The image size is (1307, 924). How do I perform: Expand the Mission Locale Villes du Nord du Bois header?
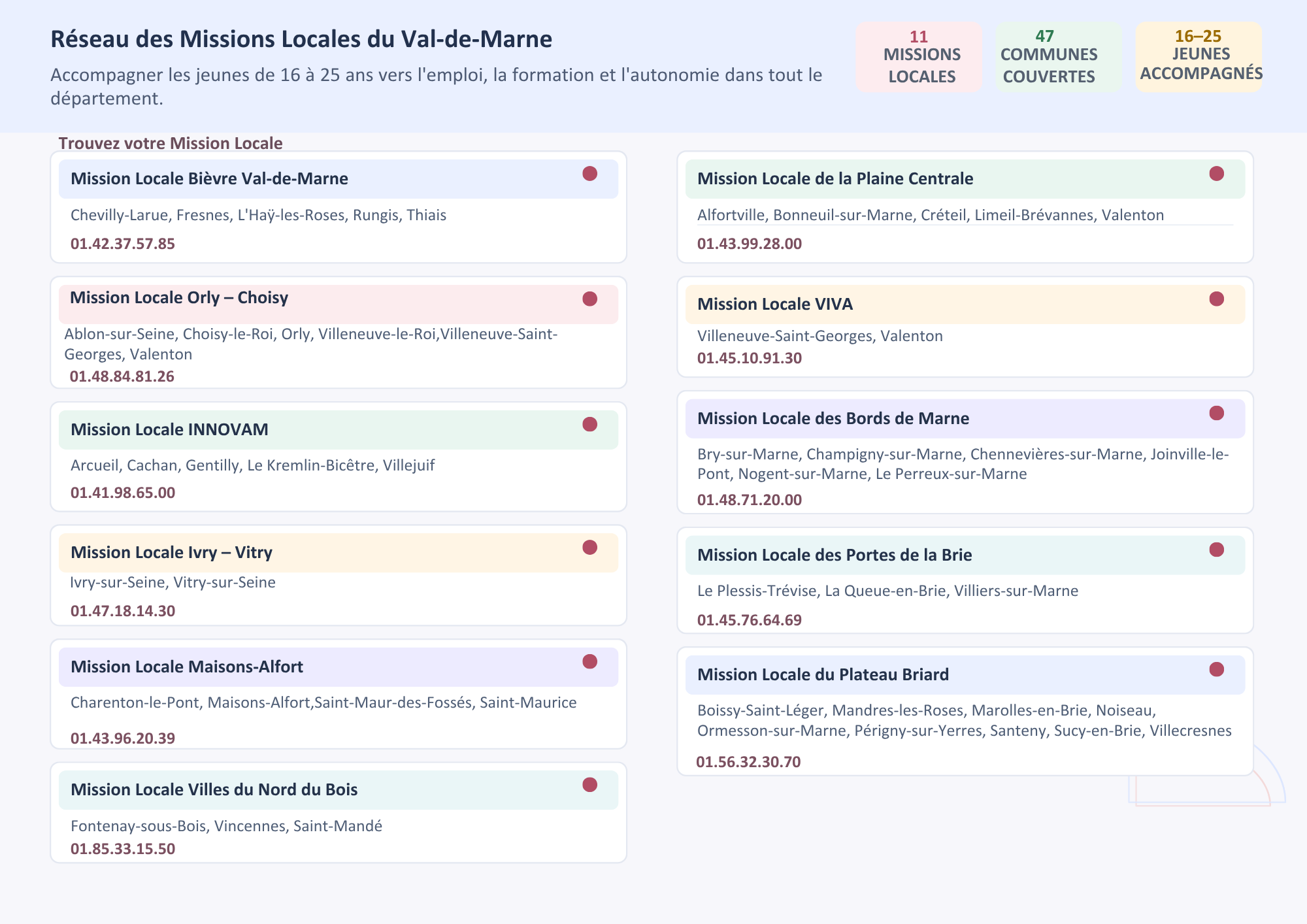click(x=338, y=789)
